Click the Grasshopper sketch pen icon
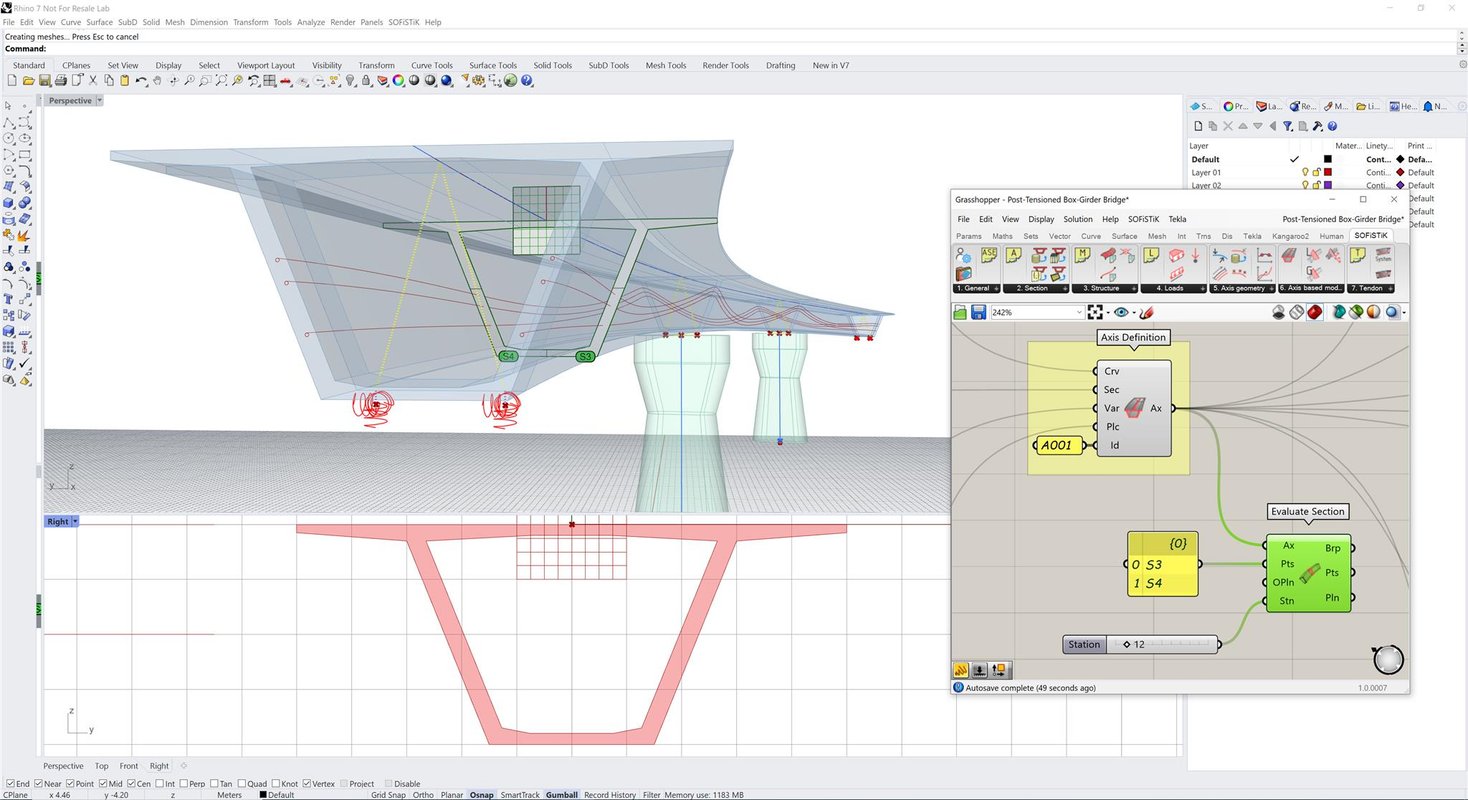The height and width of the screenshot is (800, 1468). [1148, 312]
